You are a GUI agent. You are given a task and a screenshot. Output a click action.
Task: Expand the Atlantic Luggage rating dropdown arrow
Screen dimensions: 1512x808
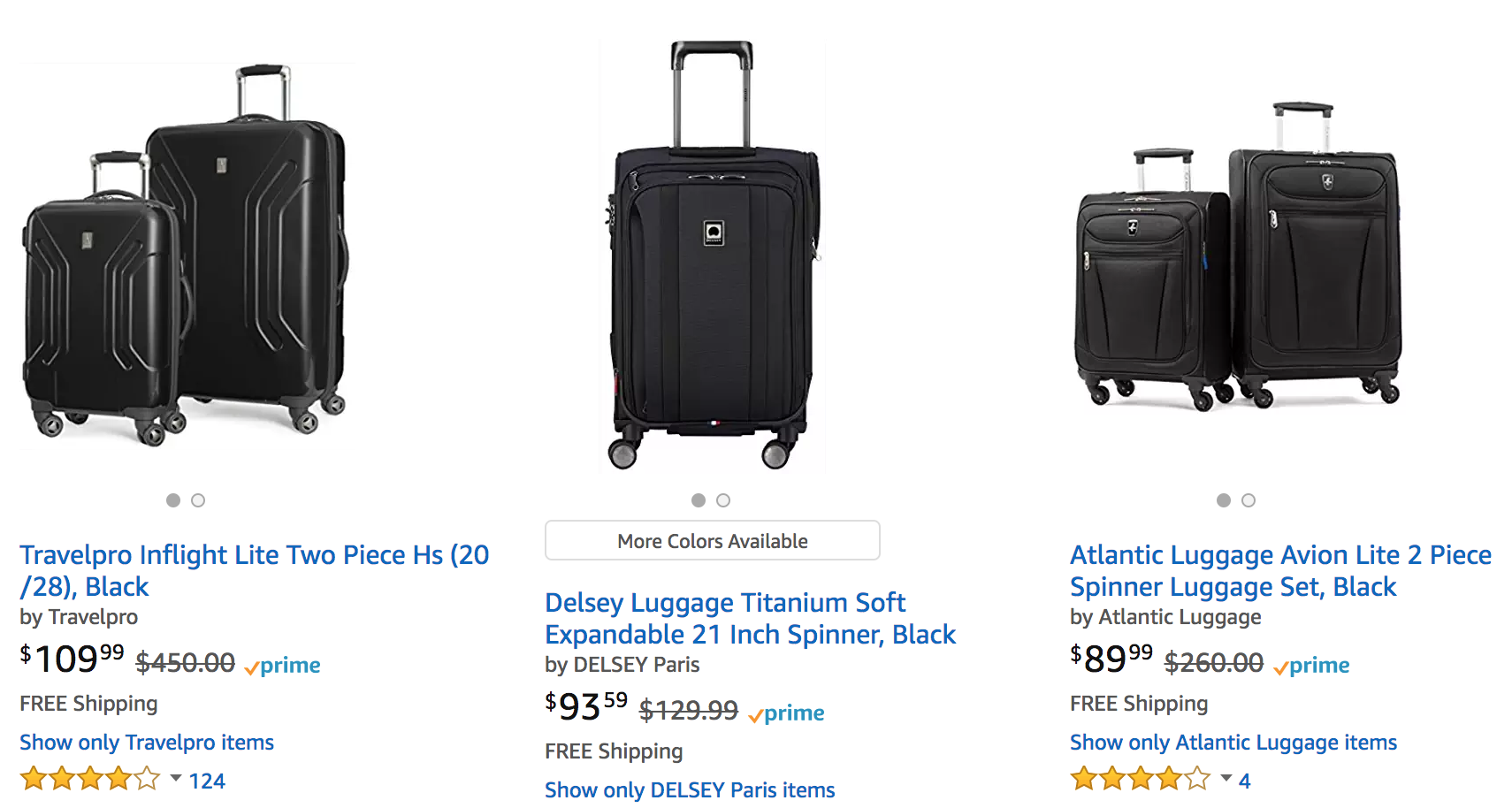[x=1226, y=779]
